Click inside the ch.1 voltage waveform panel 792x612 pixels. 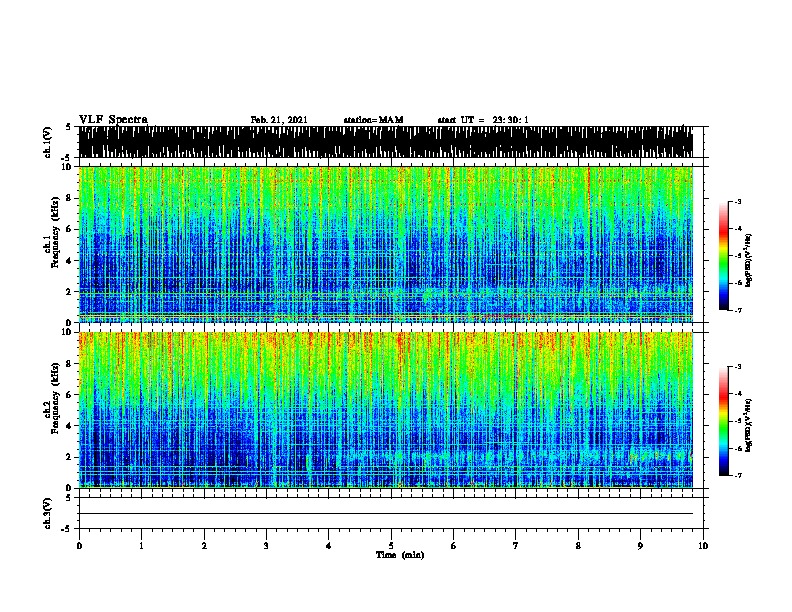tap(386, 142)
